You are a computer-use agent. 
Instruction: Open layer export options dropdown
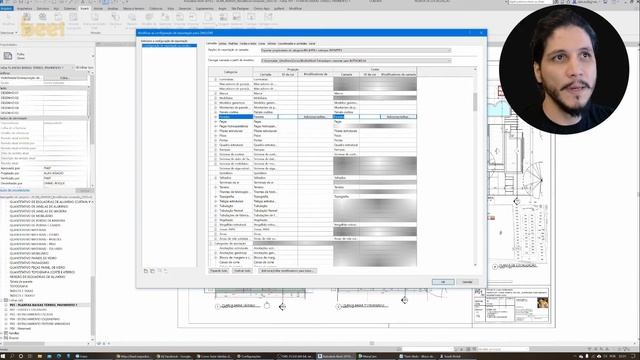[x=356, y=50]
